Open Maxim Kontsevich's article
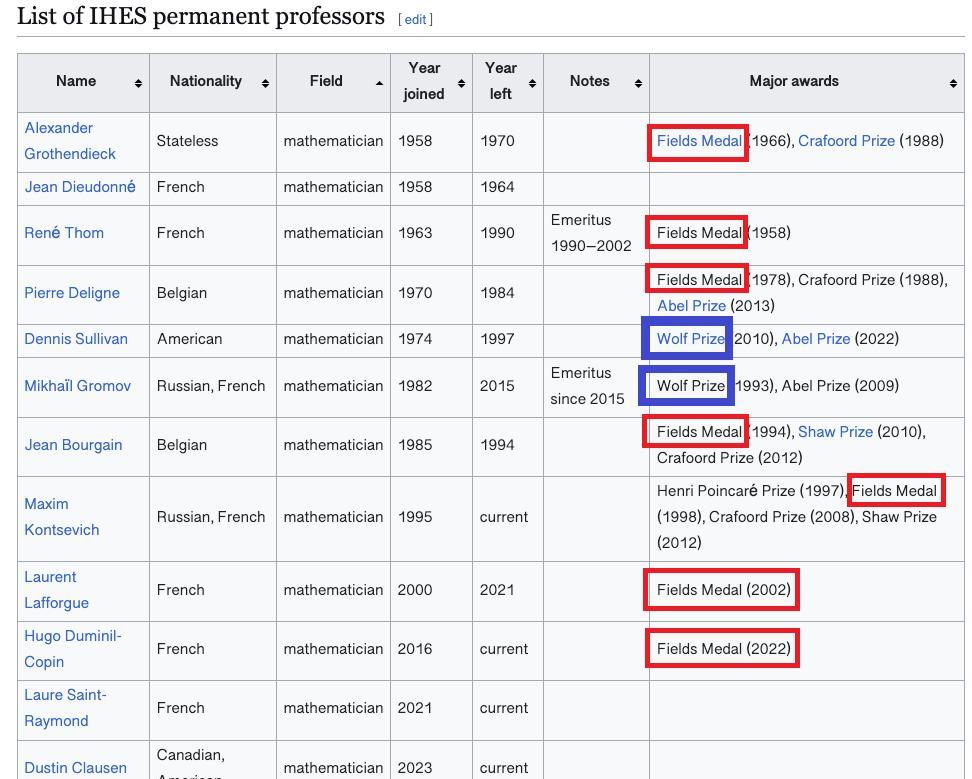Screen dimensions: 972x779 pos(61,517)
